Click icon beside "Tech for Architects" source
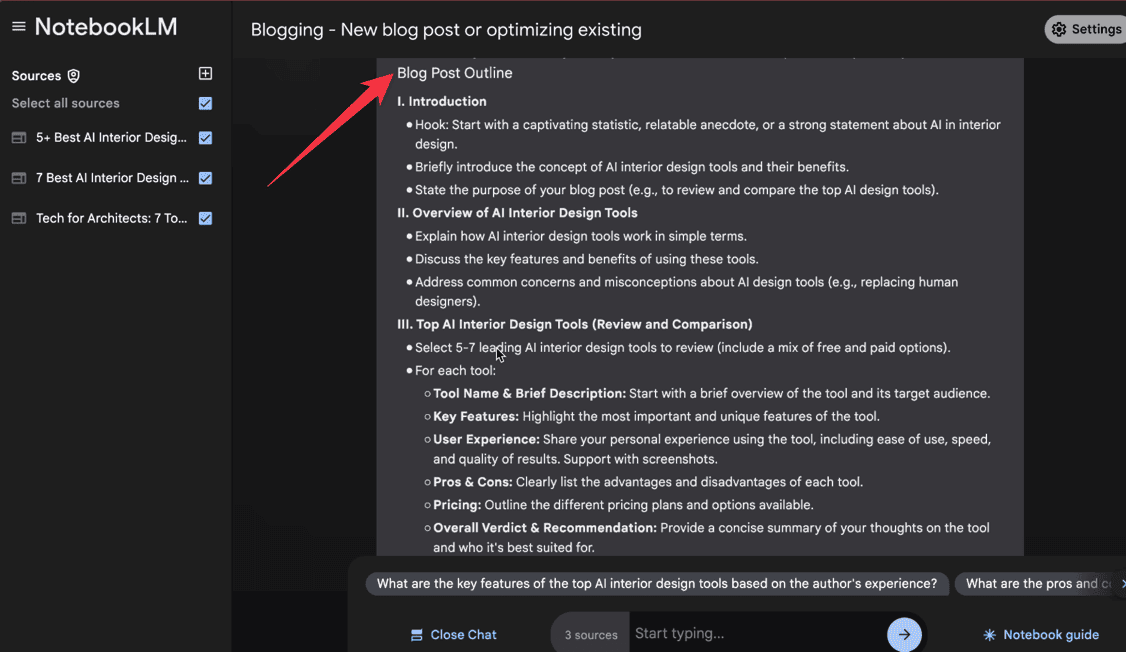1126x652 pixels. (x=19, y=218)
